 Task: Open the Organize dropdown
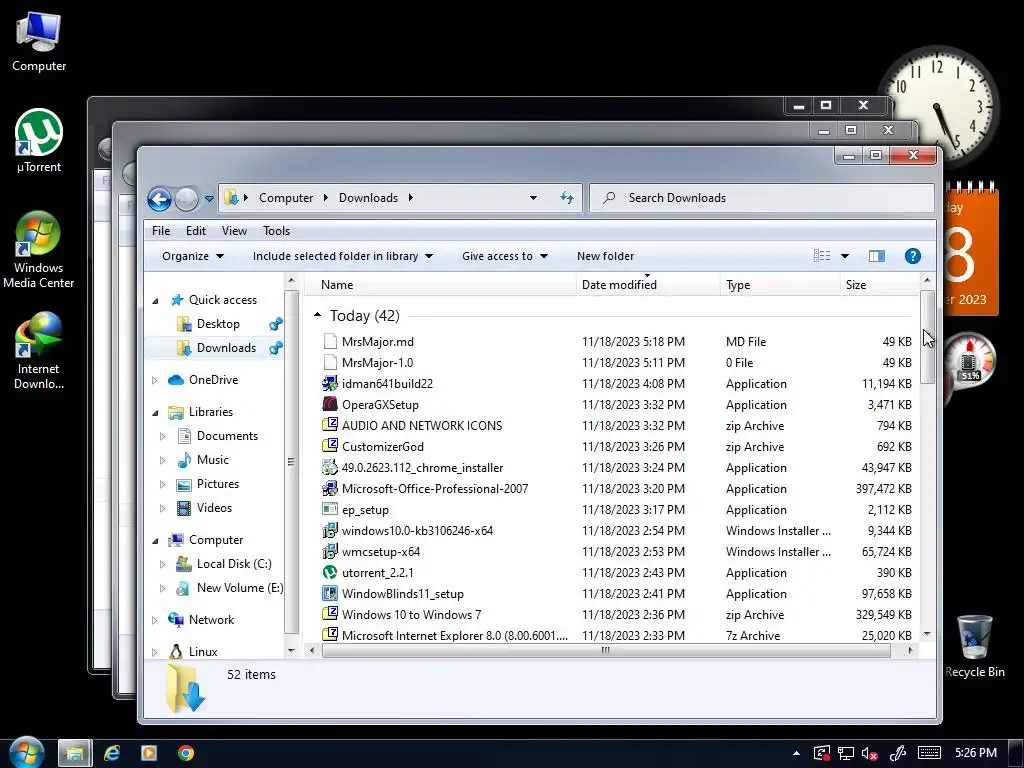tap(193, 256)
